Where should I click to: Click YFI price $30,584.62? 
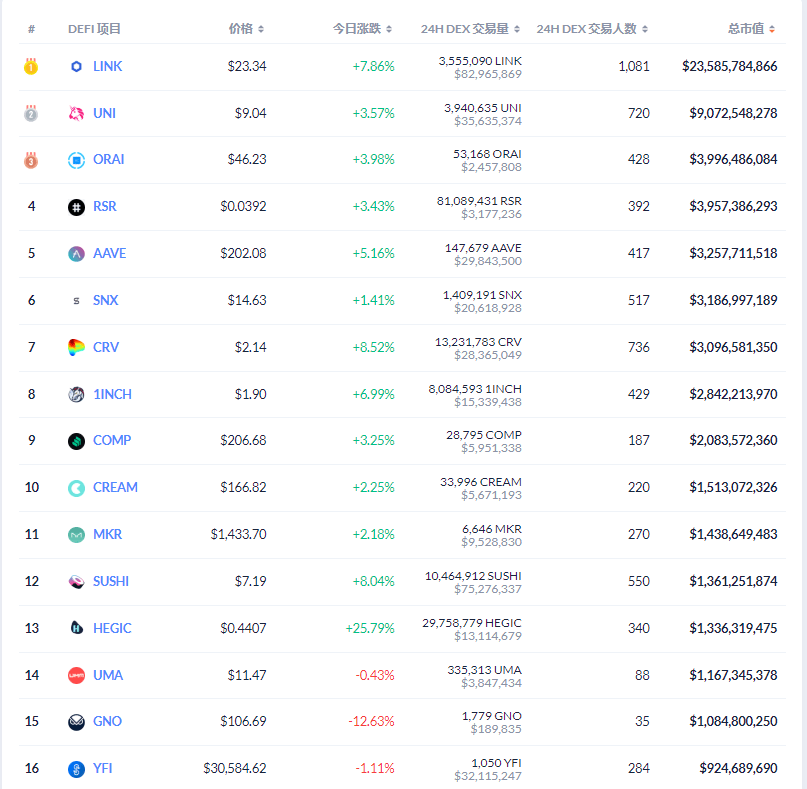tap(235, 768)
